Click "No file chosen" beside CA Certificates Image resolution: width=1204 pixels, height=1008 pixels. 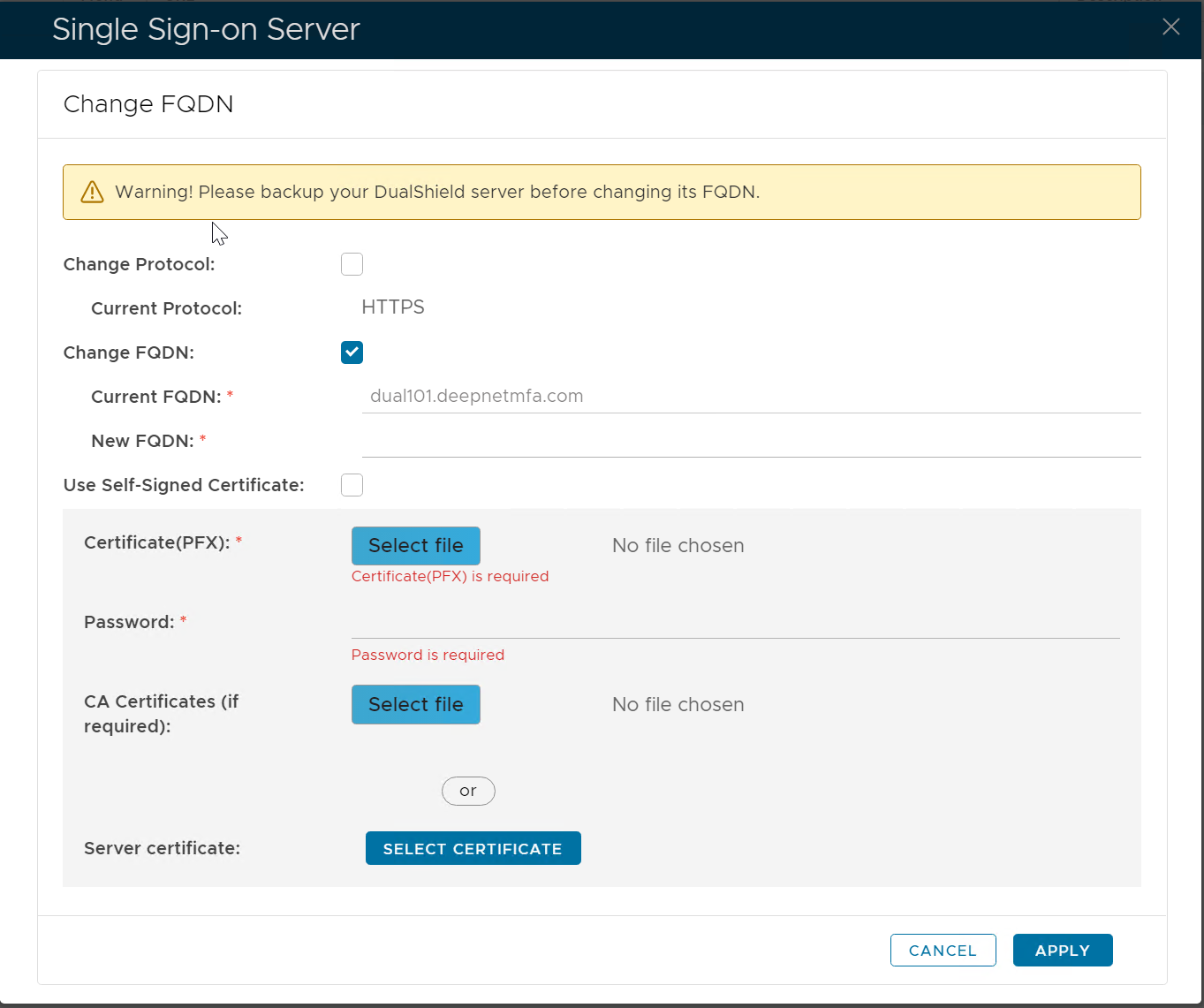pos(678,705)
